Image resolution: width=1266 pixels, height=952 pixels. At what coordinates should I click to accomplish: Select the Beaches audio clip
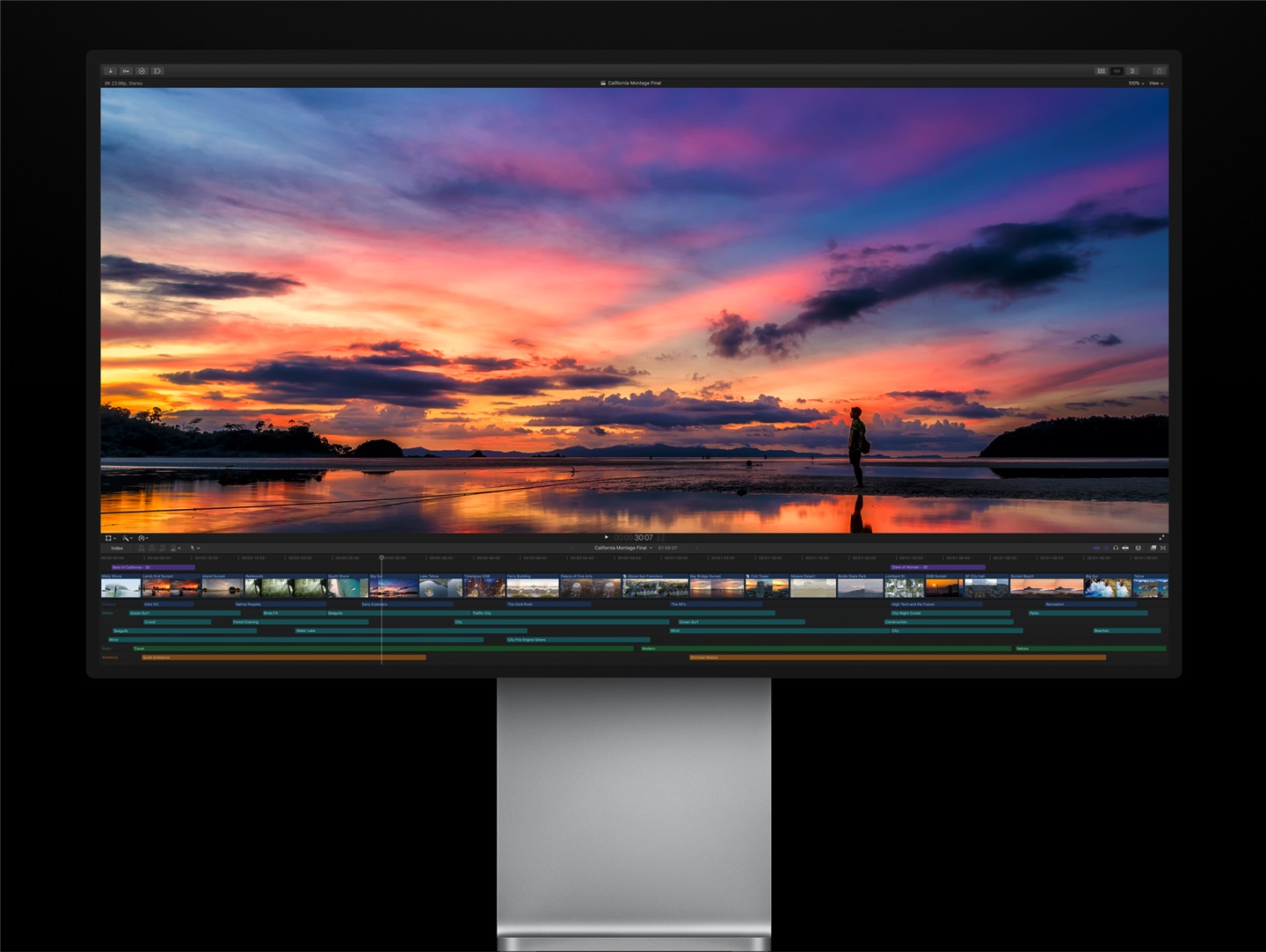tap(1127, 631)
